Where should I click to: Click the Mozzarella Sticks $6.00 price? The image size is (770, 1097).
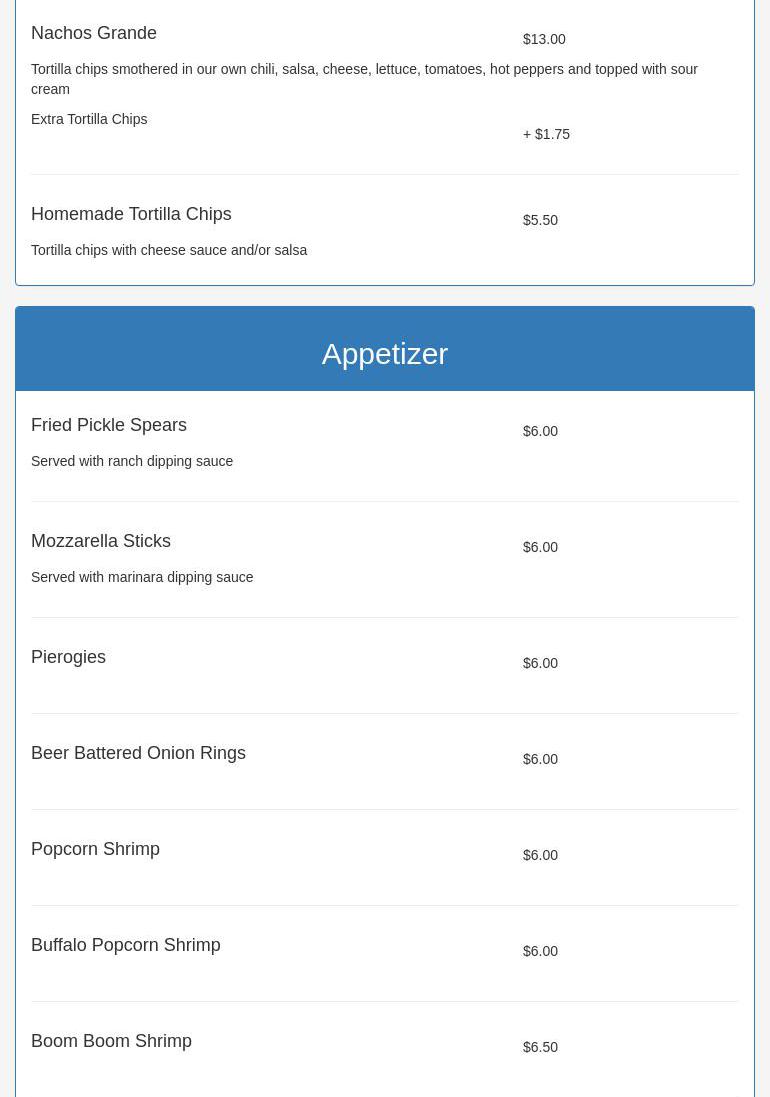point(540,547)
